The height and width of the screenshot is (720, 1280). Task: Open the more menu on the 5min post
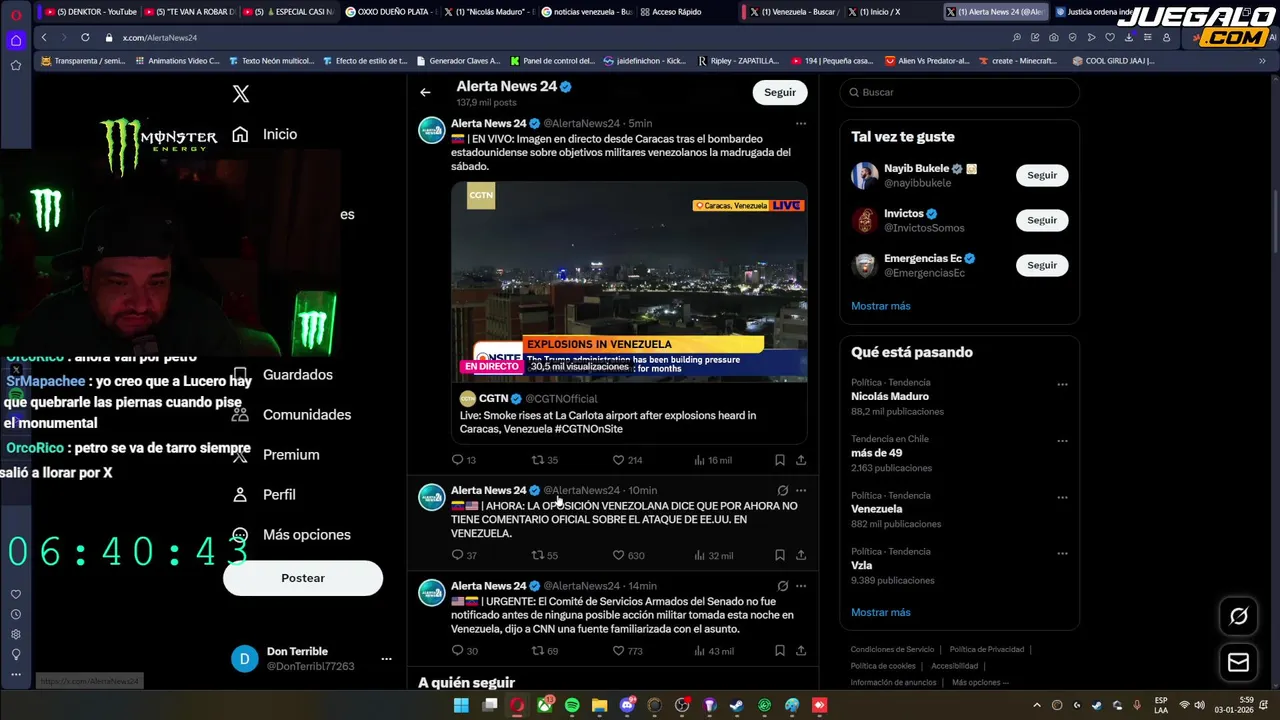800,124
